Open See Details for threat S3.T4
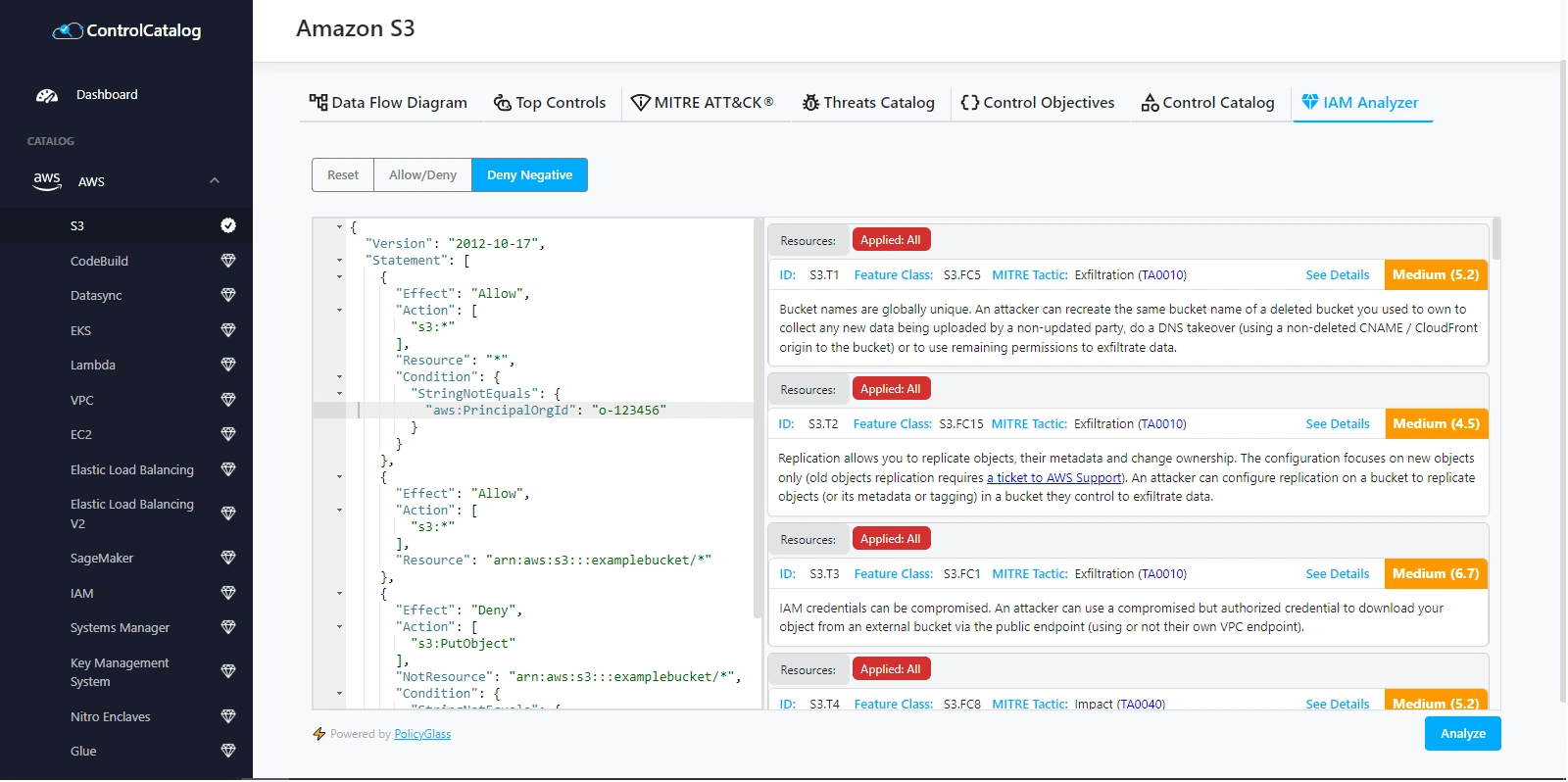The width and height of the screenshot is (1568, 782). [x=1338, y=704]
